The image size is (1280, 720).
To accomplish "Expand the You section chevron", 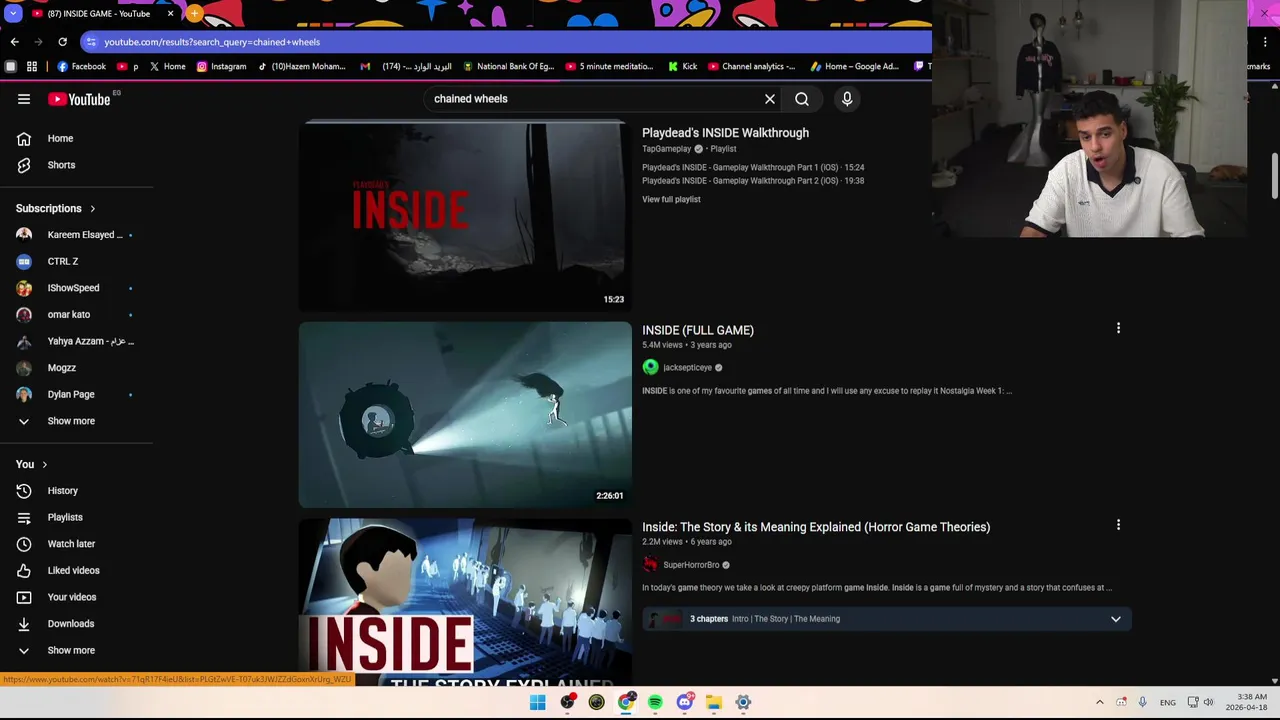I will [x=44, y=464].
